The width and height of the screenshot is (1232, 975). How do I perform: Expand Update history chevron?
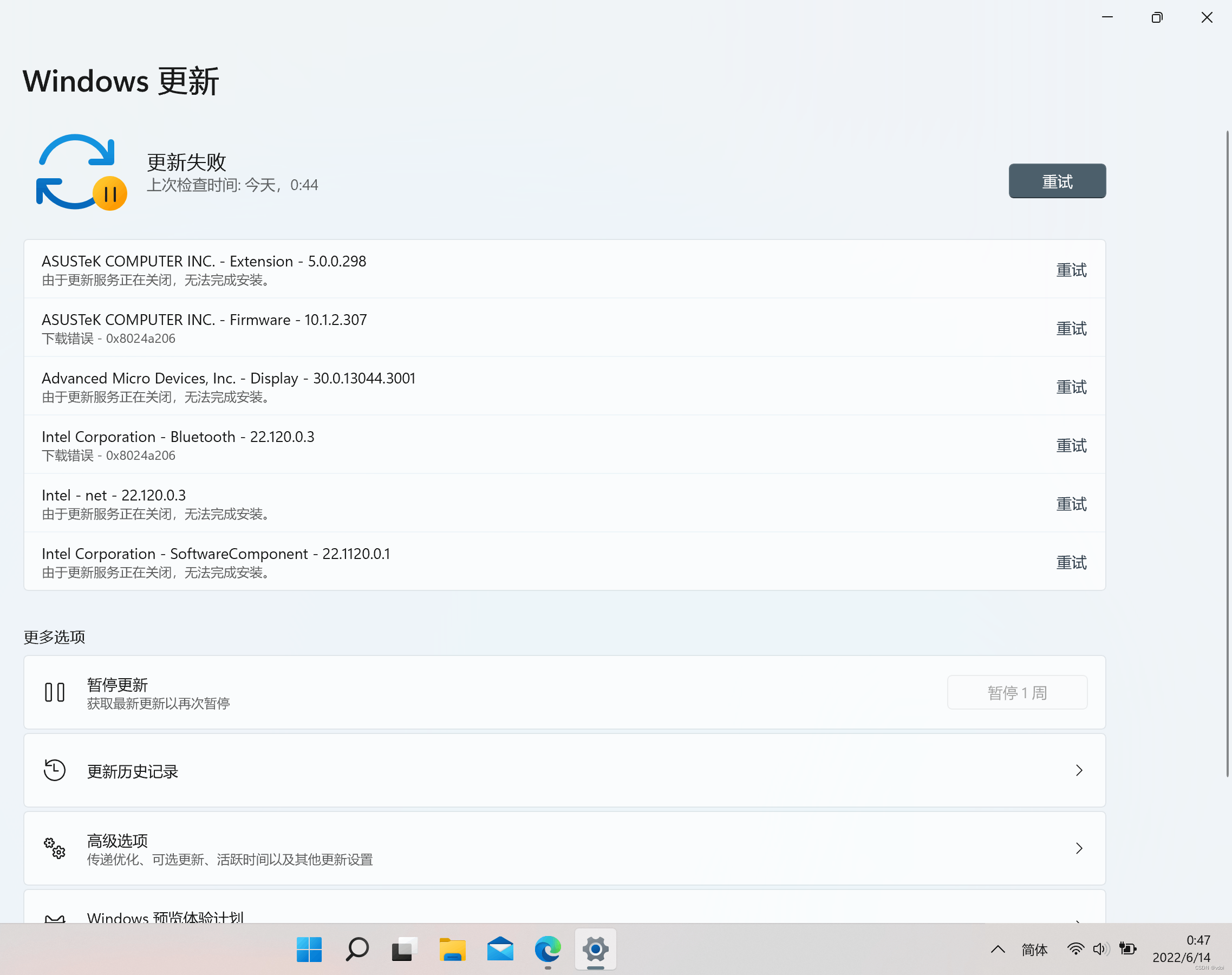point(1079,771)
